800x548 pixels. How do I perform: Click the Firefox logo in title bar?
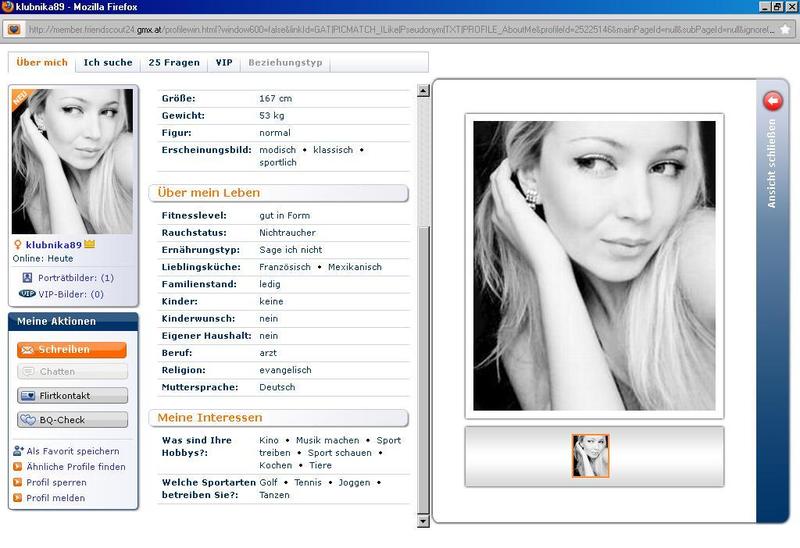[x=8, y=7]
